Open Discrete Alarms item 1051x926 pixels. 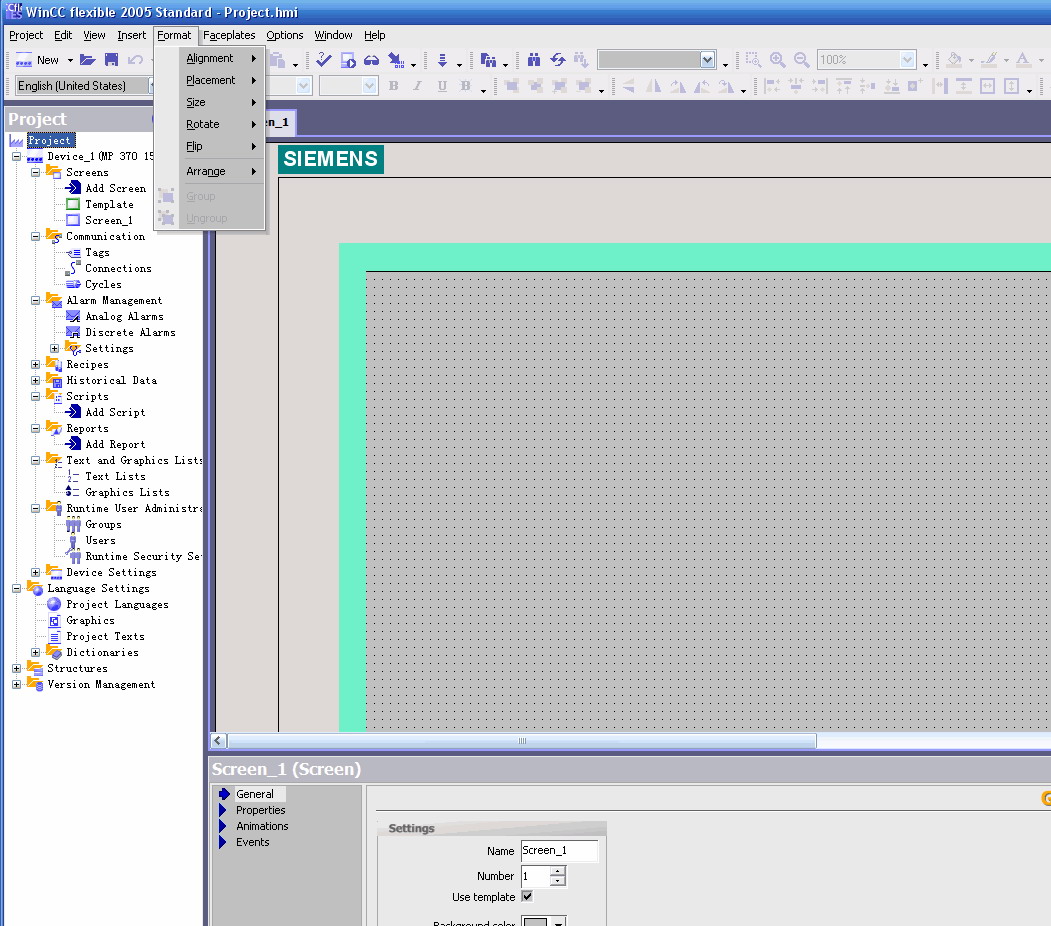point(130,332)
